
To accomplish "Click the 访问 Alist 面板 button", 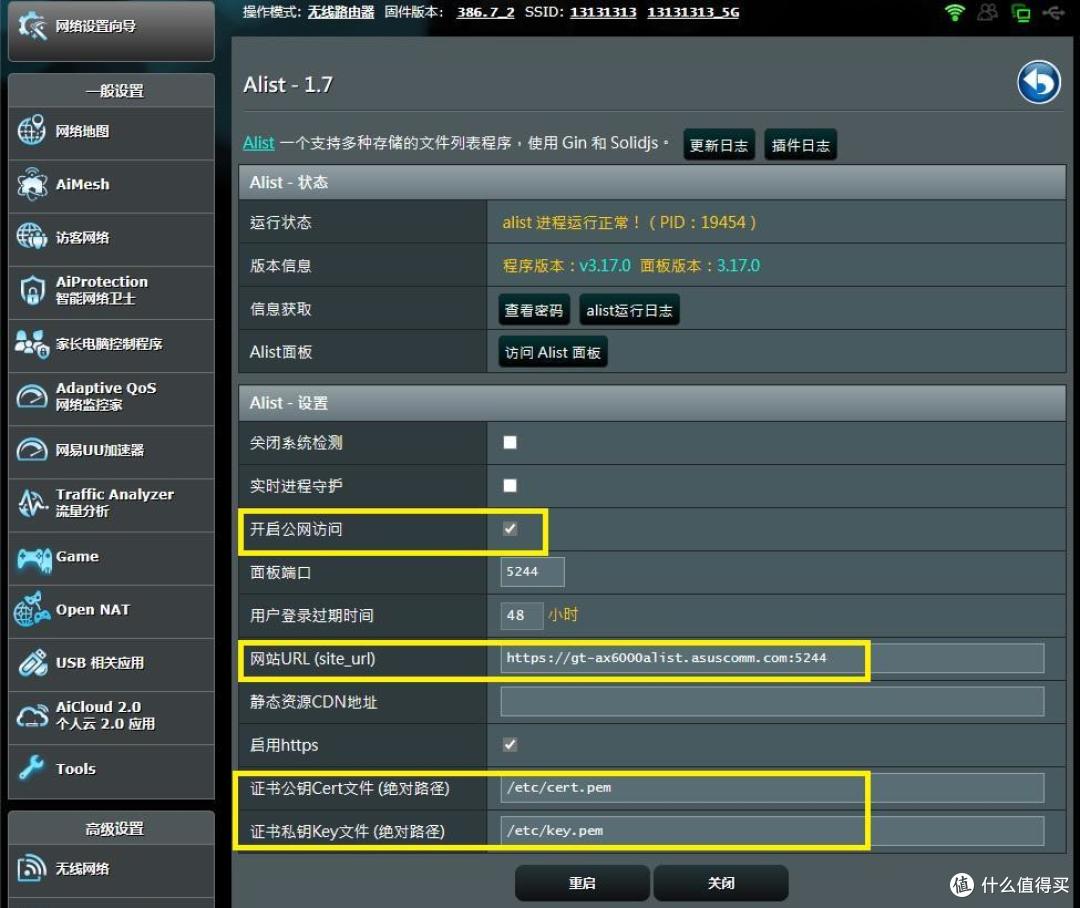I will click(552, 352).
